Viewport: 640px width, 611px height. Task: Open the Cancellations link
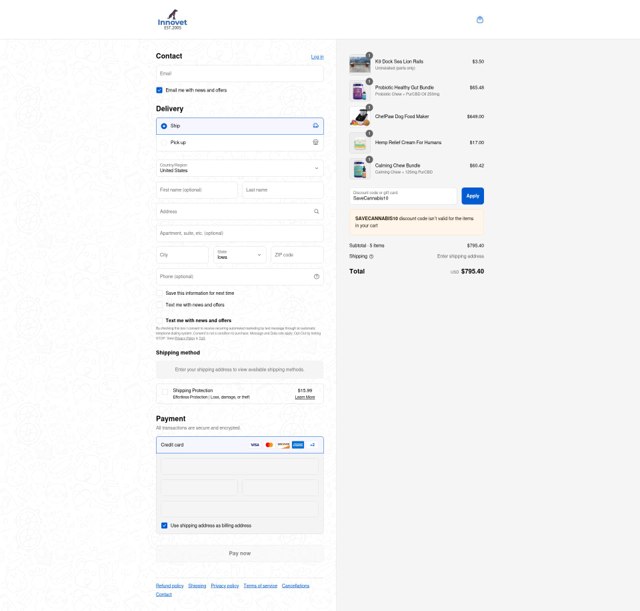(296, 586)
